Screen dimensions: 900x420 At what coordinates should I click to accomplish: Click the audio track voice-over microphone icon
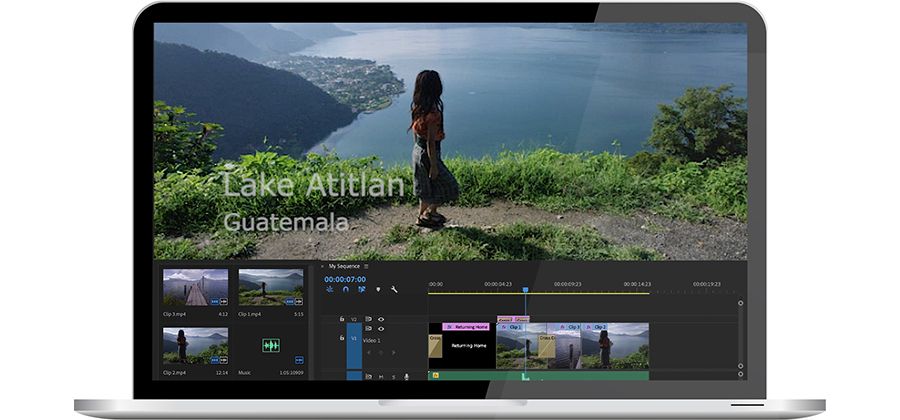click(x=407, y=377)
